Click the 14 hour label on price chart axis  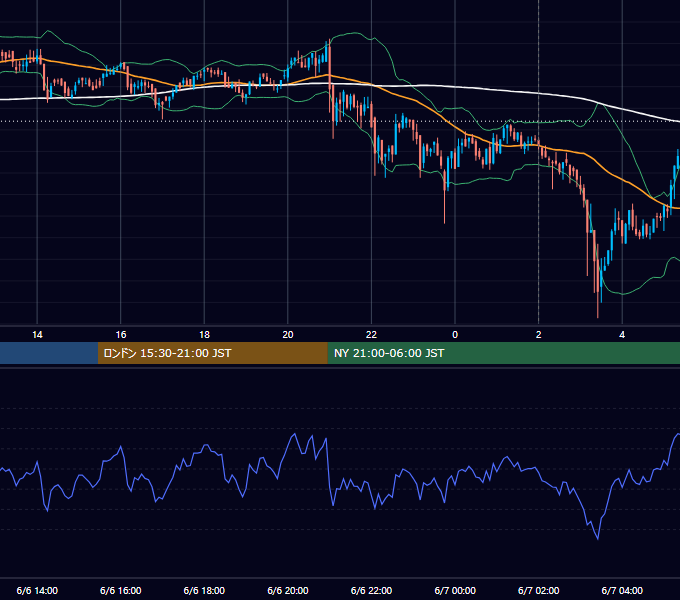(x=37, y=335)
